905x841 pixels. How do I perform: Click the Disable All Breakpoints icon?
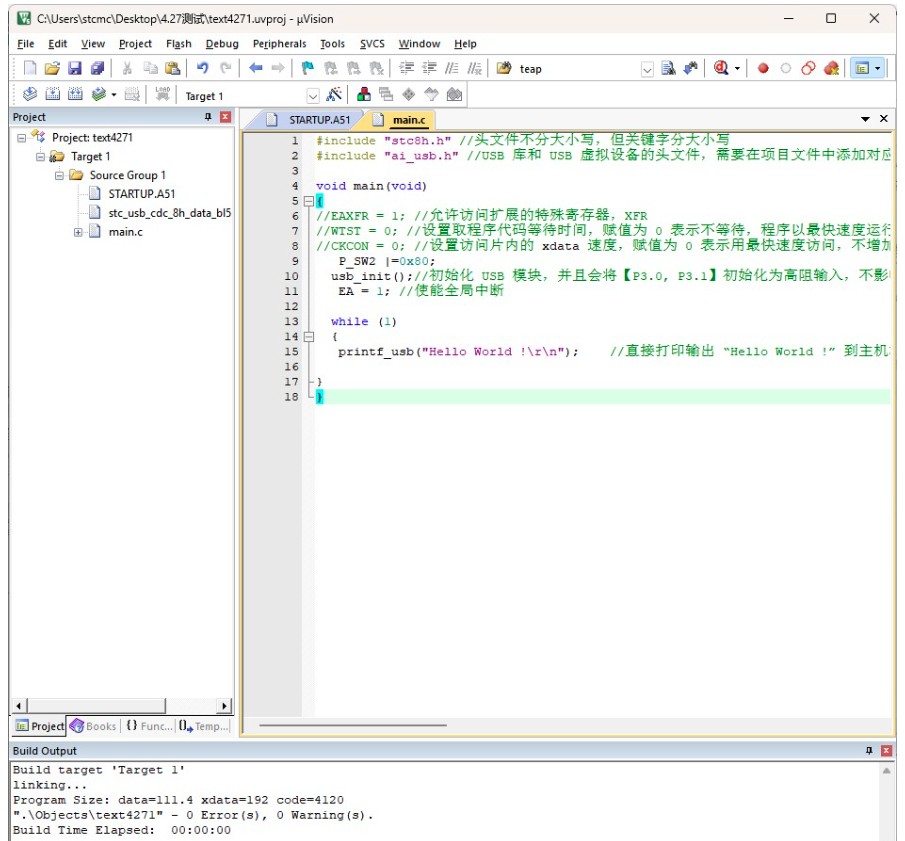click(x=808, y=68)
